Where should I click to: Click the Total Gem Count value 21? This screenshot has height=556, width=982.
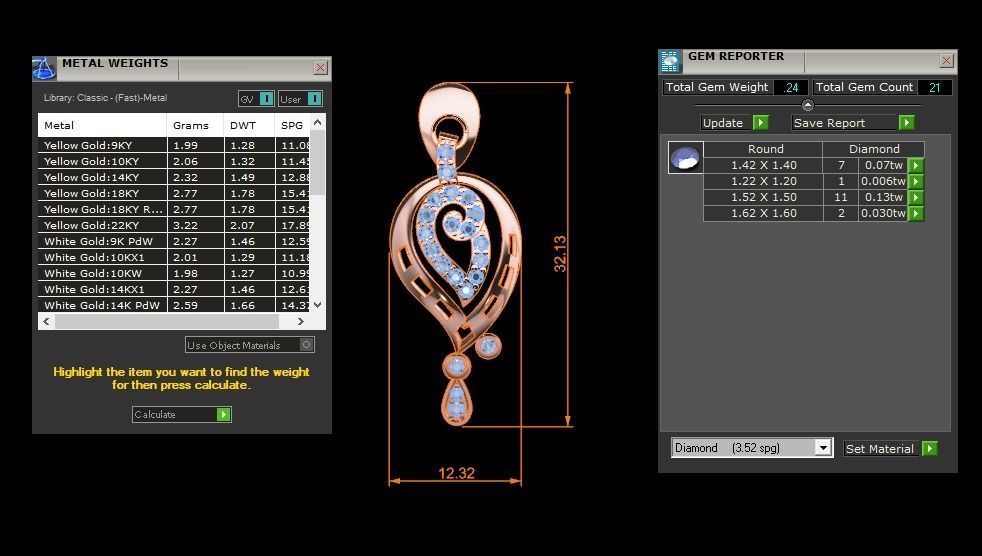[x=934, y=88]
